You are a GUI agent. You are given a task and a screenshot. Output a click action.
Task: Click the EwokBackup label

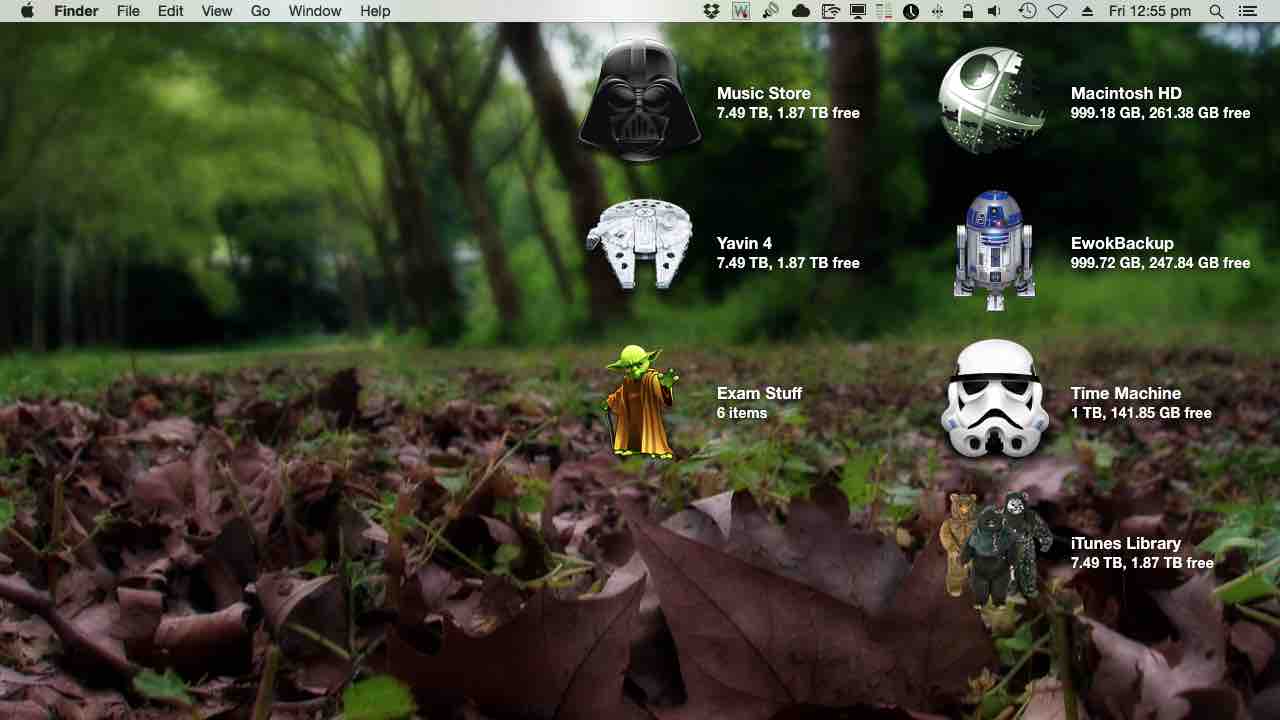pos(1122,243)
